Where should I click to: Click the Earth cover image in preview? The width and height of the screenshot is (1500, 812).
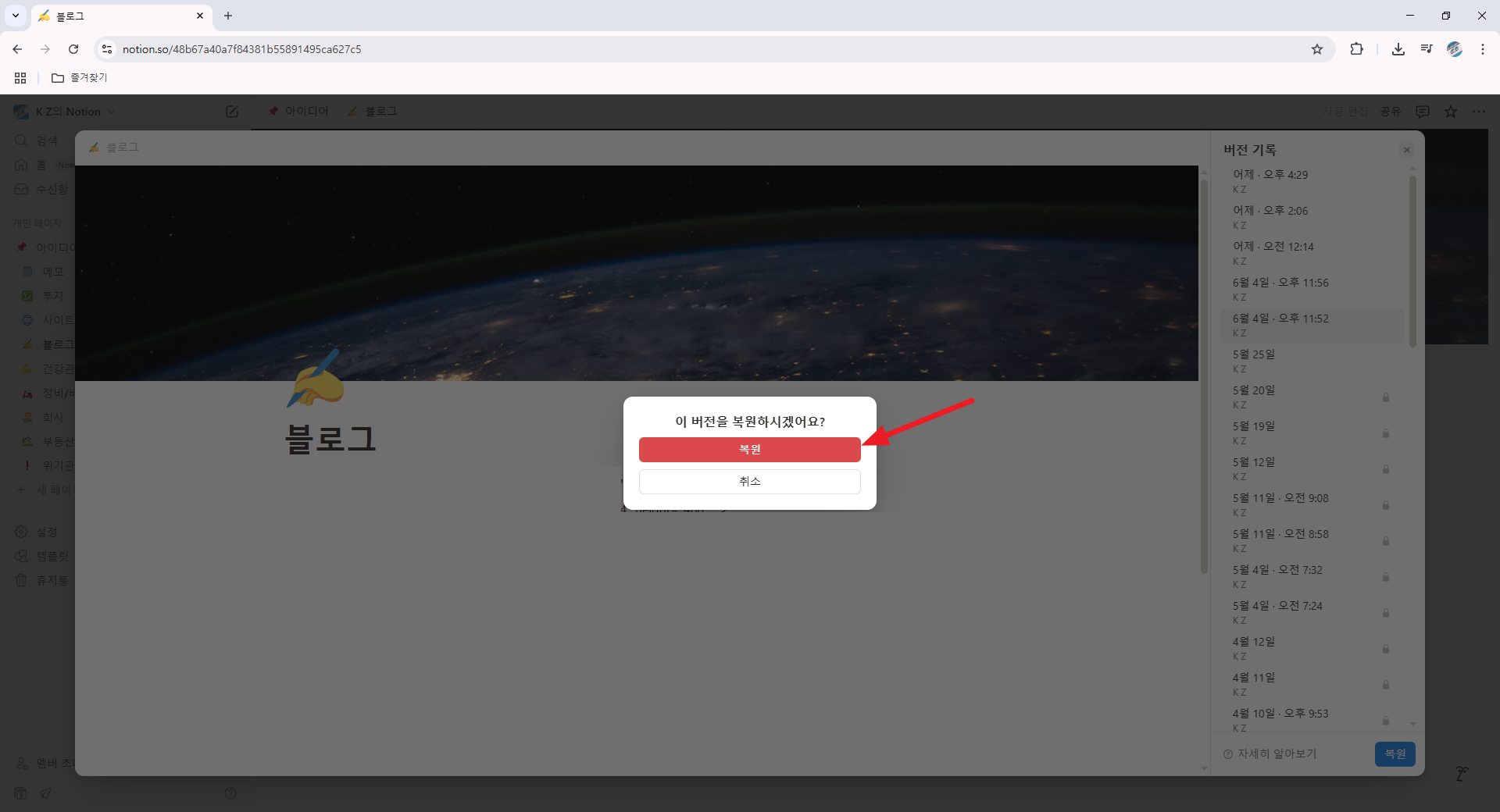click(637, 273)
